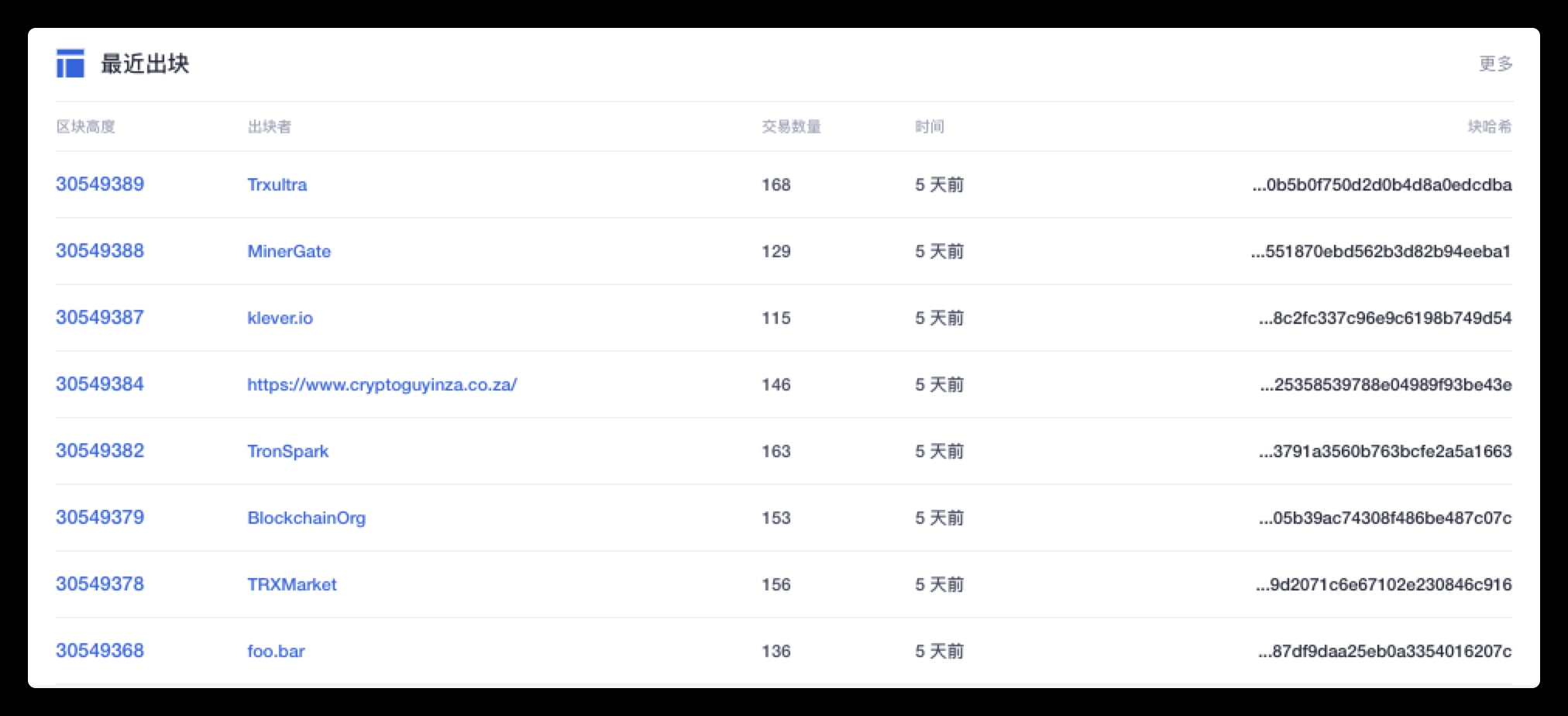
Task: Open block 30549378
Action: pyautogui.click(x=100, y=584)
